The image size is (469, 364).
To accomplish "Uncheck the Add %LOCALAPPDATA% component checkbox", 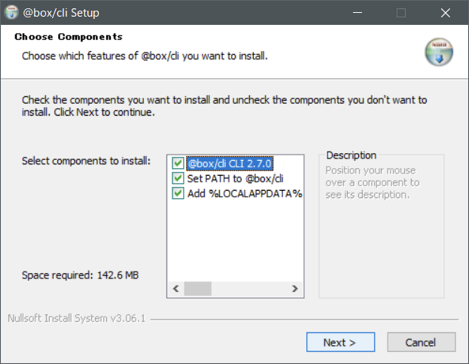I will 178,193.
